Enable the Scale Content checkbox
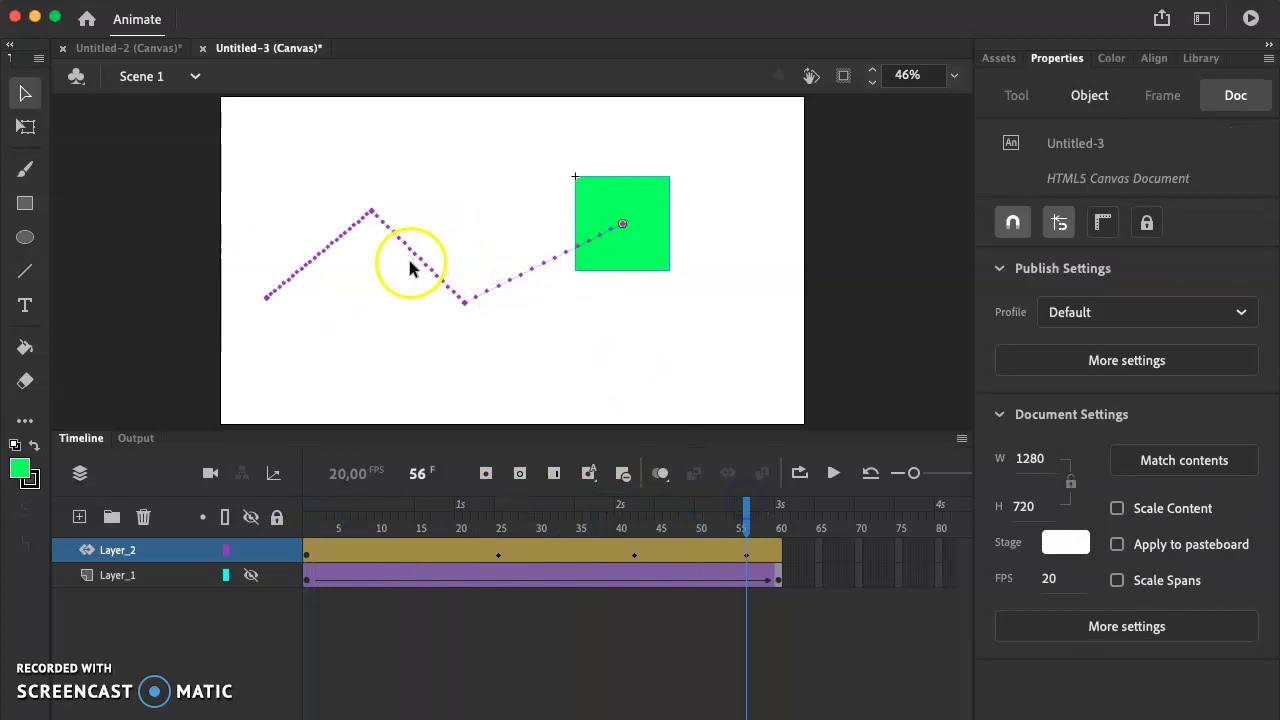The height and width of the screenshot is (720, 1280). point(1117,508)
